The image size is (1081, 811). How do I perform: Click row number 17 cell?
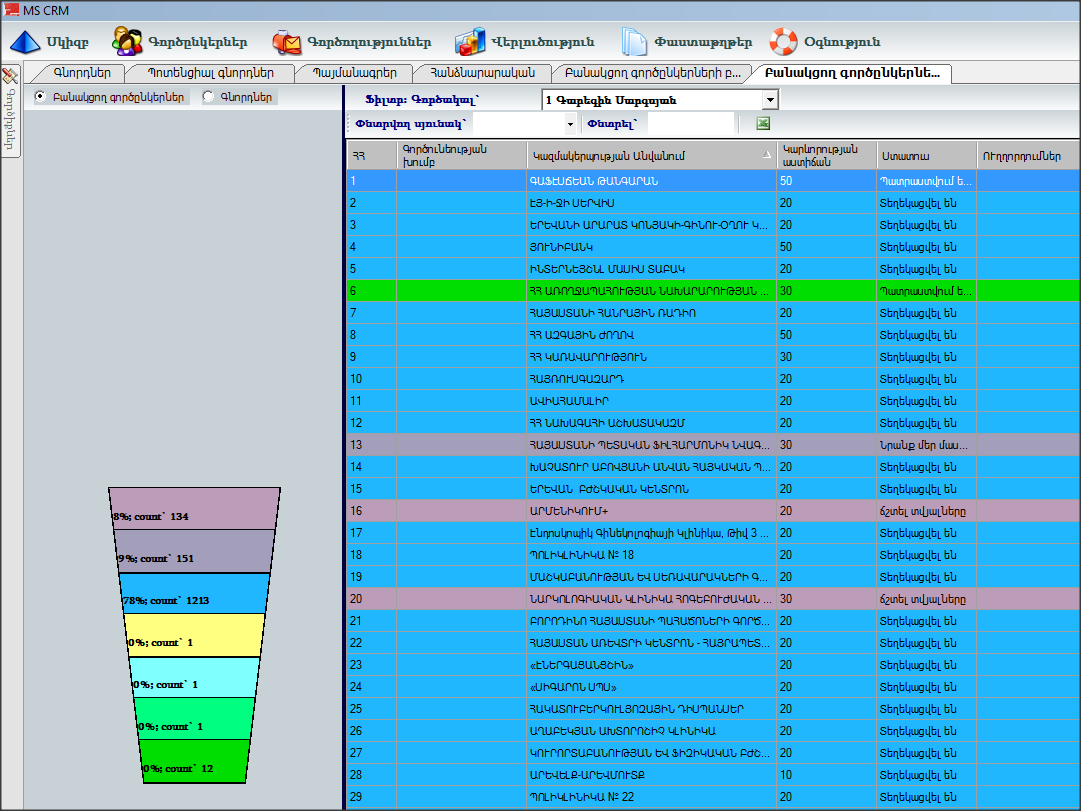click(372, 533)
